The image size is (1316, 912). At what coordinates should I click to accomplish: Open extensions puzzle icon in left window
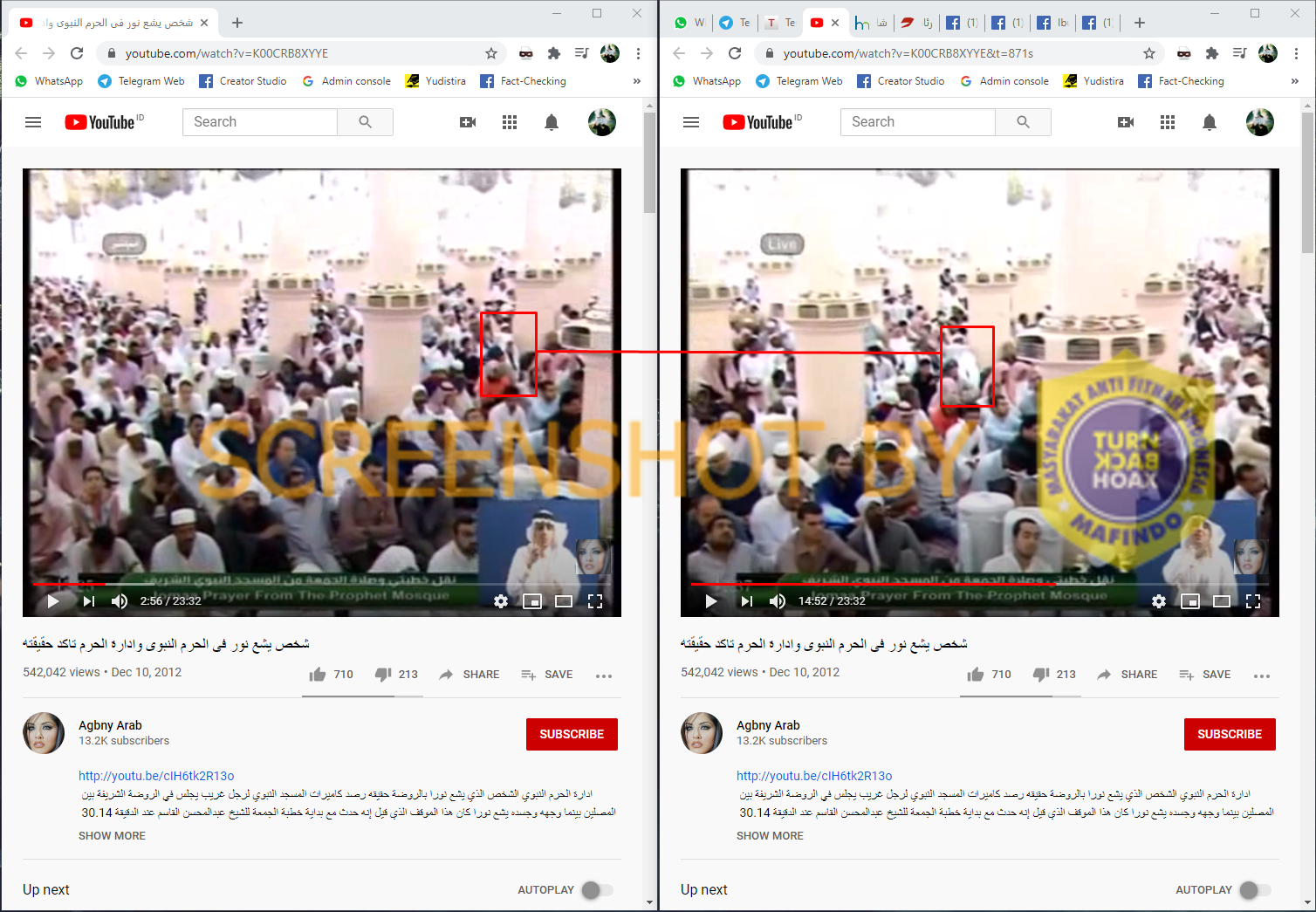coord(553,53)
